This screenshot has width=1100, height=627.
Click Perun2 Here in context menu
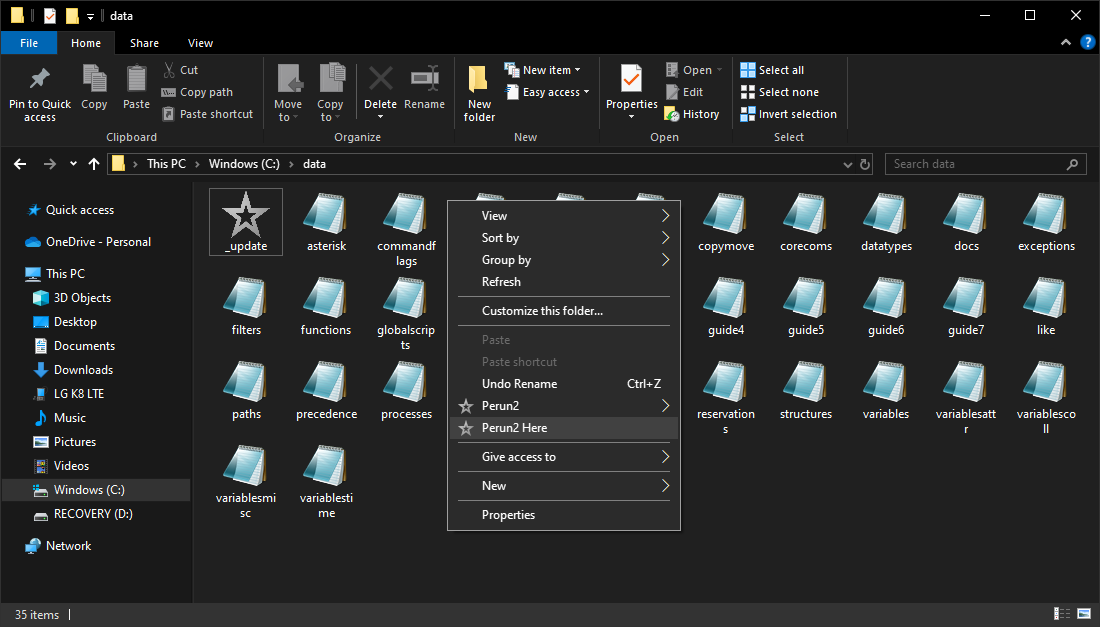pyautogui.click(x=563, y=428)
